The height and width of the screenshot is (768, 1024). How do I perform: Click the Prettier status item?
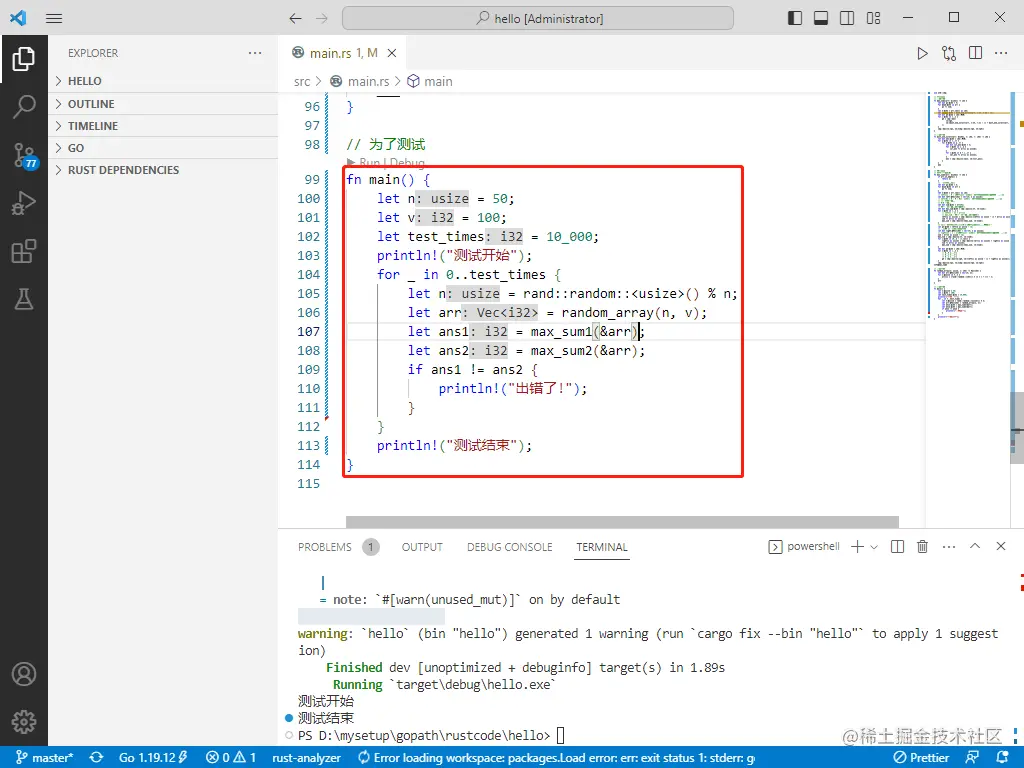(921, 758)
